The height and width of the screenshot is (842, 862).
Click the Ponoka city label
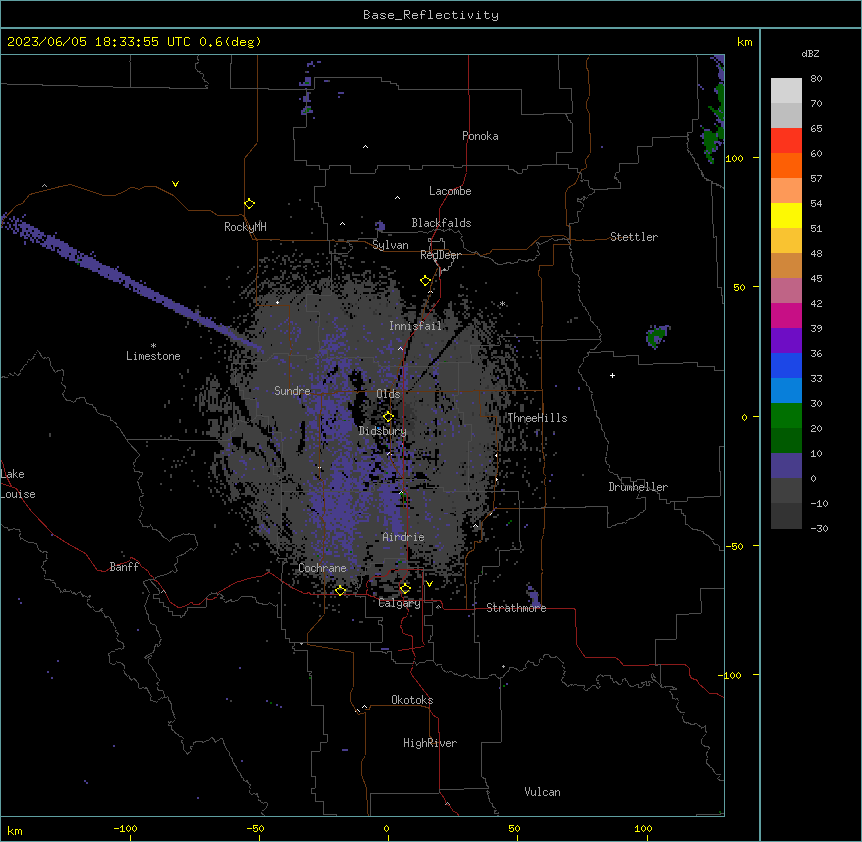tap(480, 136)
